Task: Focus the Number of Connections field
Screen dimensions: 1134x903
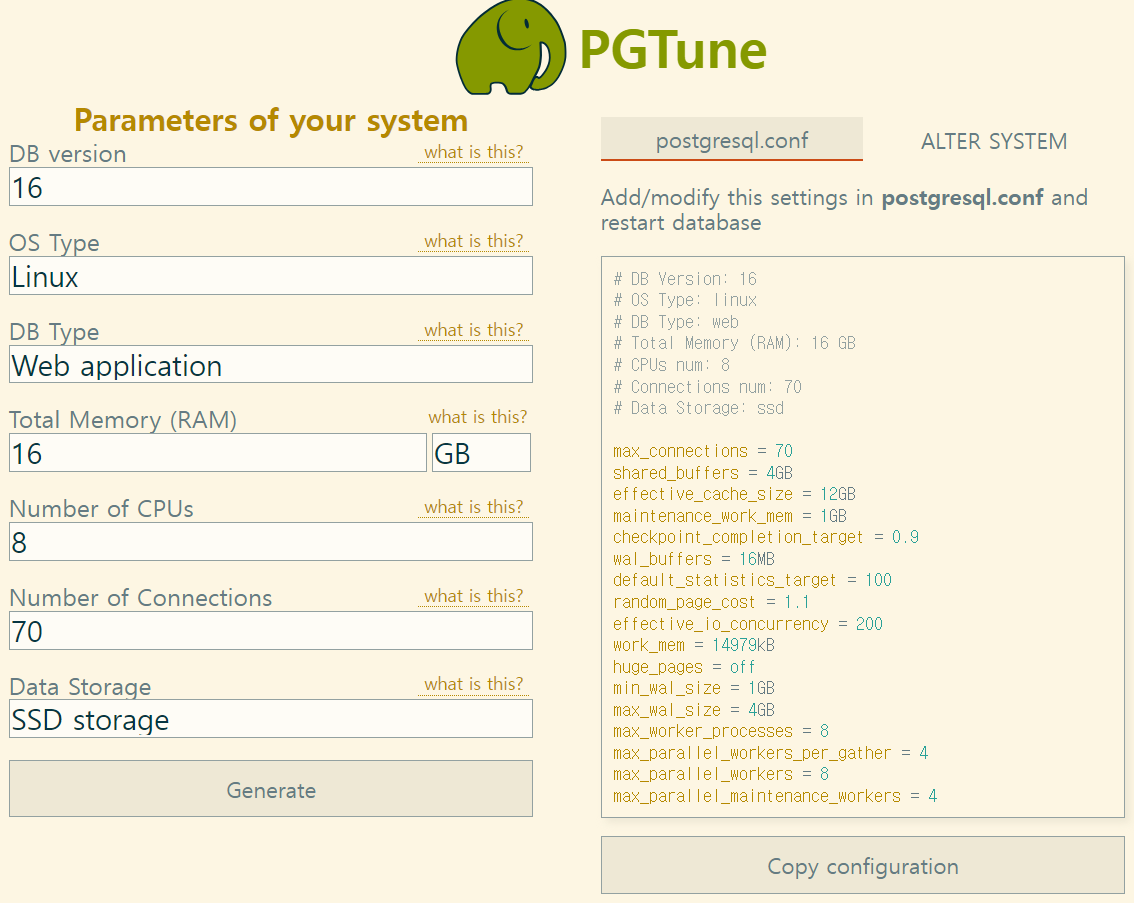Action: coord(270,630)
